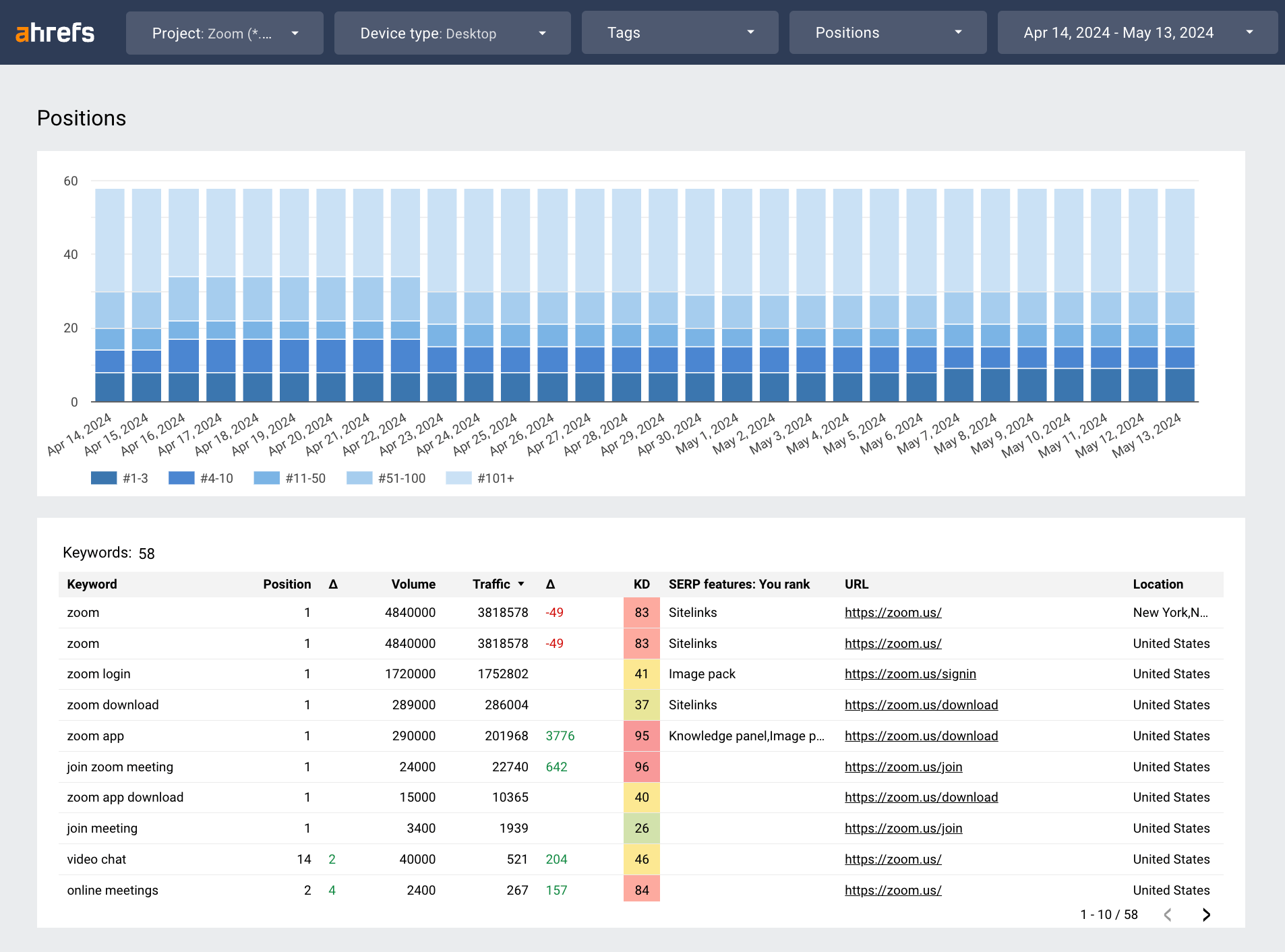The image size is (1285, 952).
Task: Click the previous page arrow
Action: coord(1167,914)
